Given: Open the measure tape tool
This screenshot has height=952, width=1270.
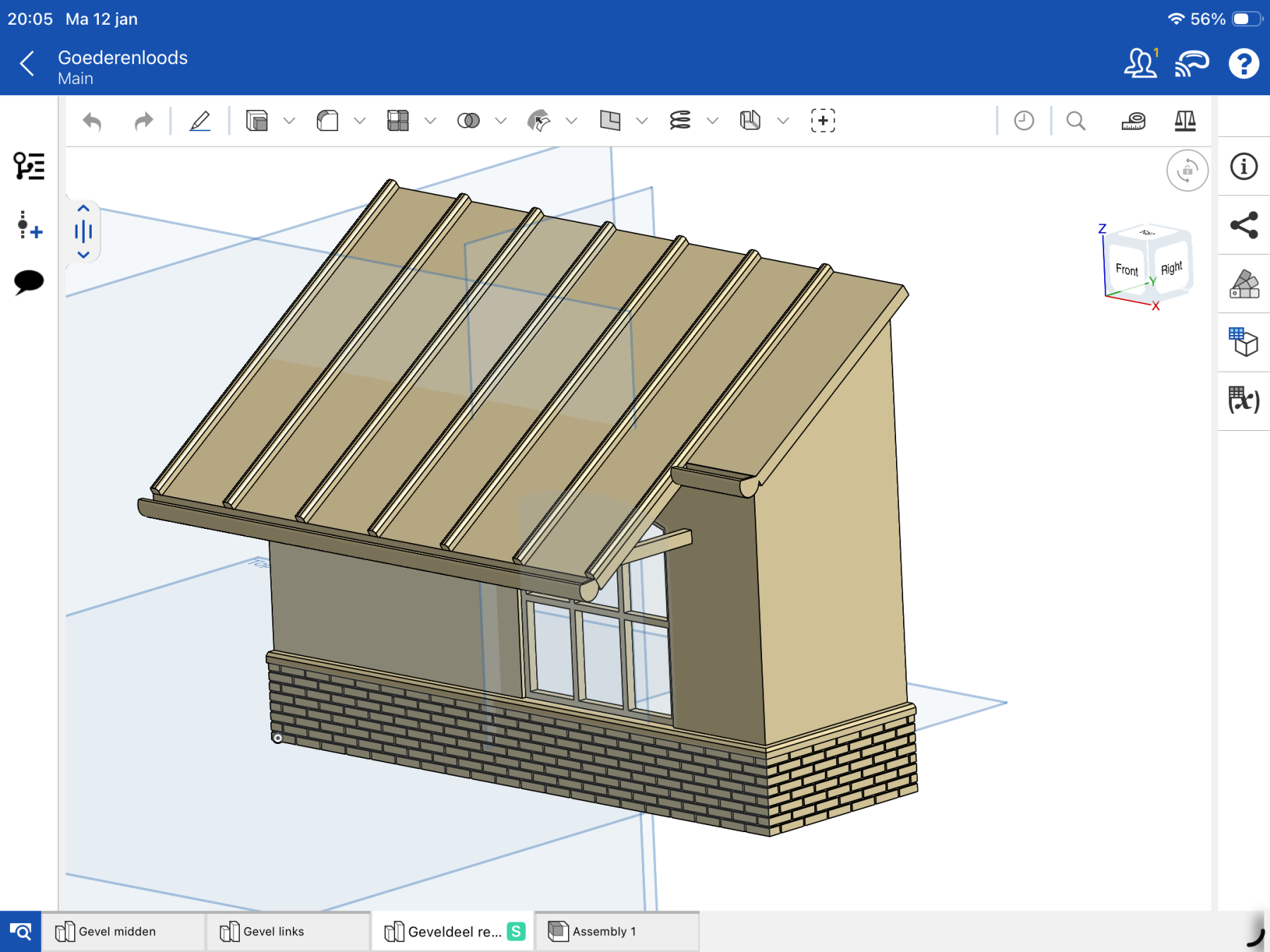Looking at the screenshot, I should pyautogui.click(x=1133, y=121).
